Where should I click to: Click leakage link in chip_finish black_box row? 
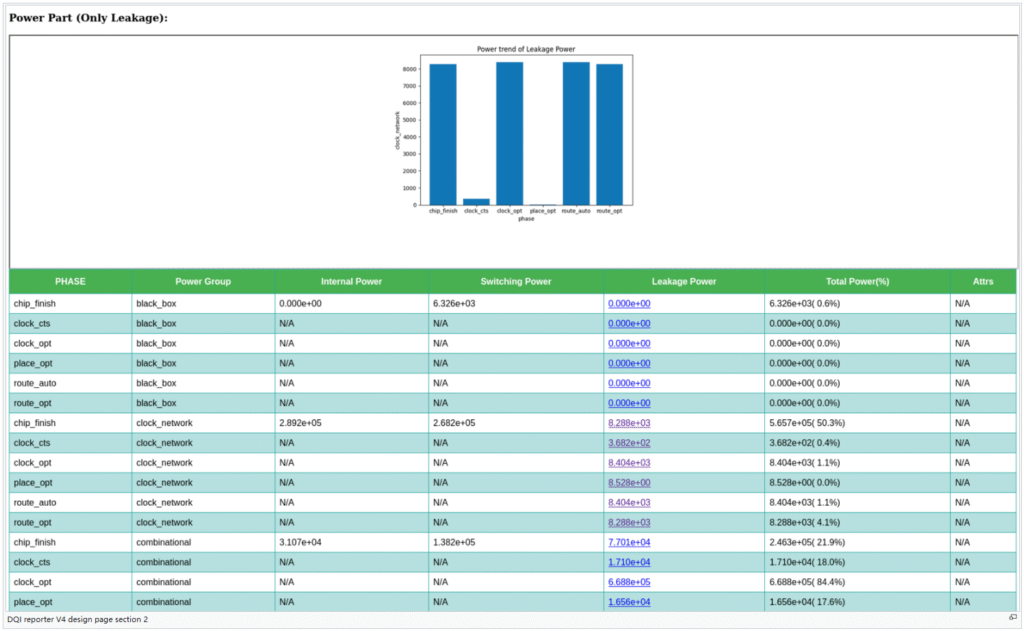(629, 304)
